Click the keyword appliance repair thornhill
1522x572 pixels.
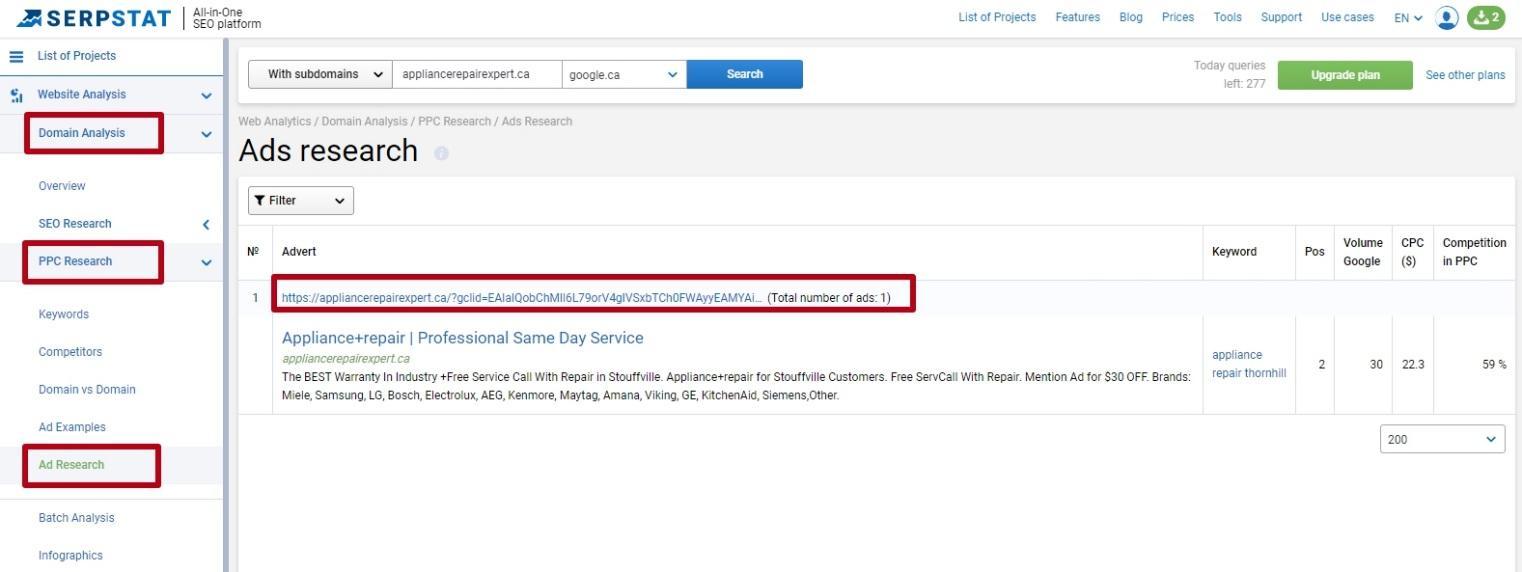click(1249, 365)
